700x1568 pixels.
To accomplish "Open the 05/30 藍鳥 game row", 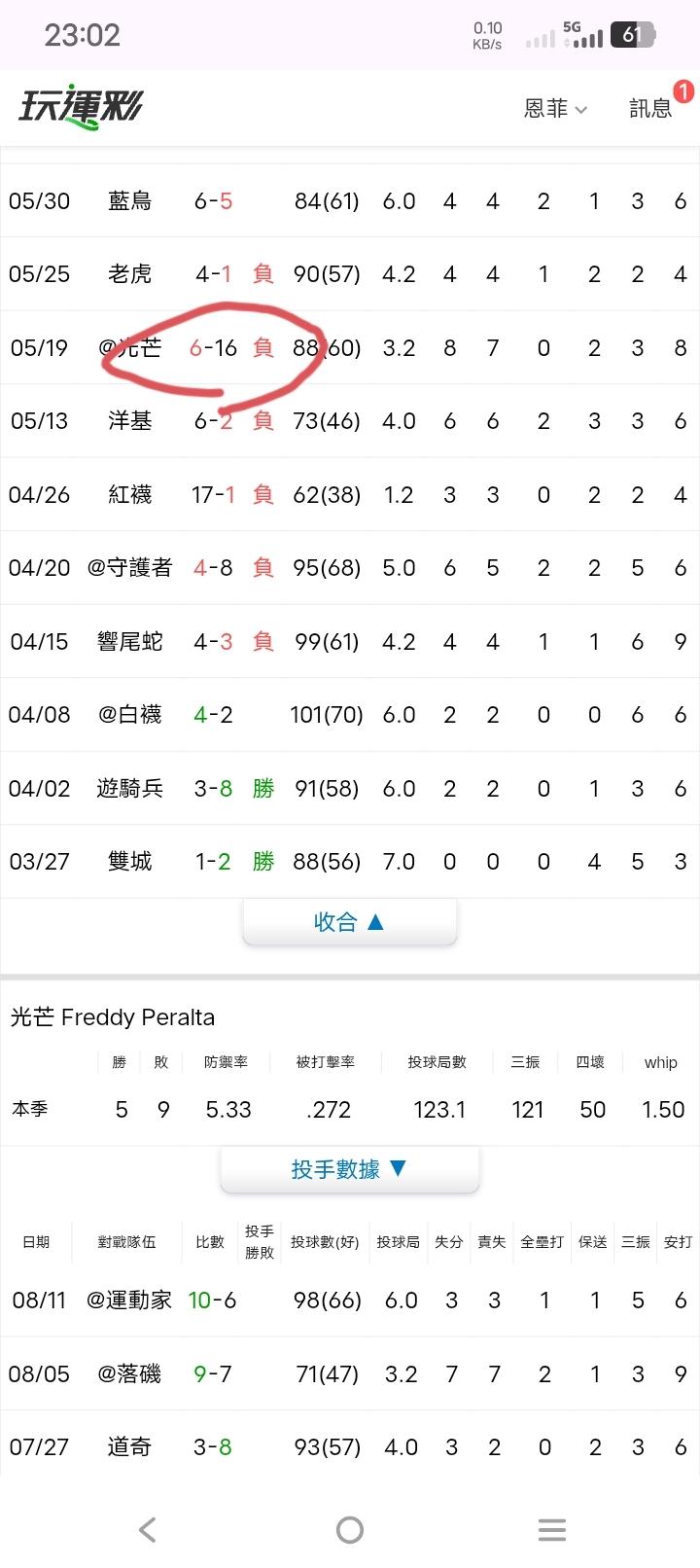I will (350, 200).
